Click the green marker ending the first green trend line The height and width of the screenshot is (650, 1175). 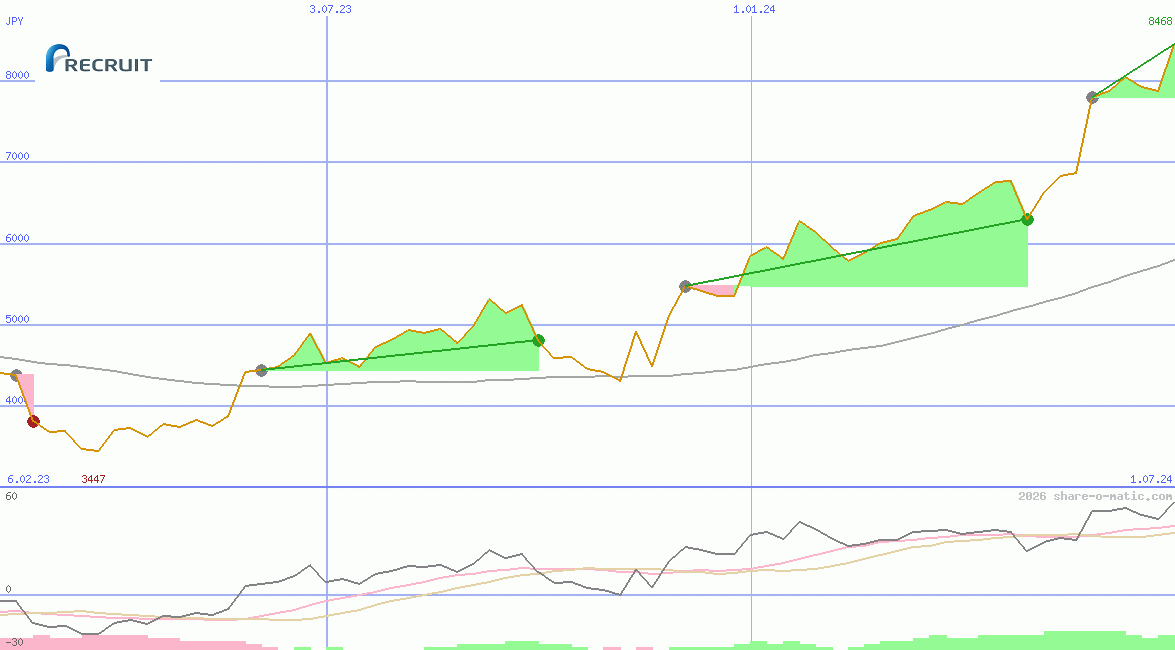(x=538, y=340)
